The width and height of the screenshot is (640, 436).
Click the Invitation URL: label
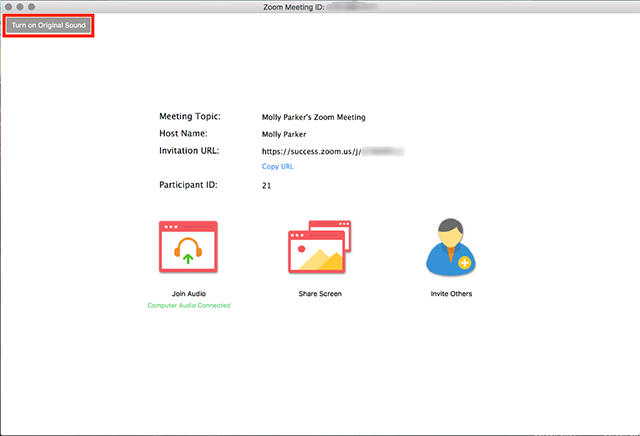pos(189,151)
